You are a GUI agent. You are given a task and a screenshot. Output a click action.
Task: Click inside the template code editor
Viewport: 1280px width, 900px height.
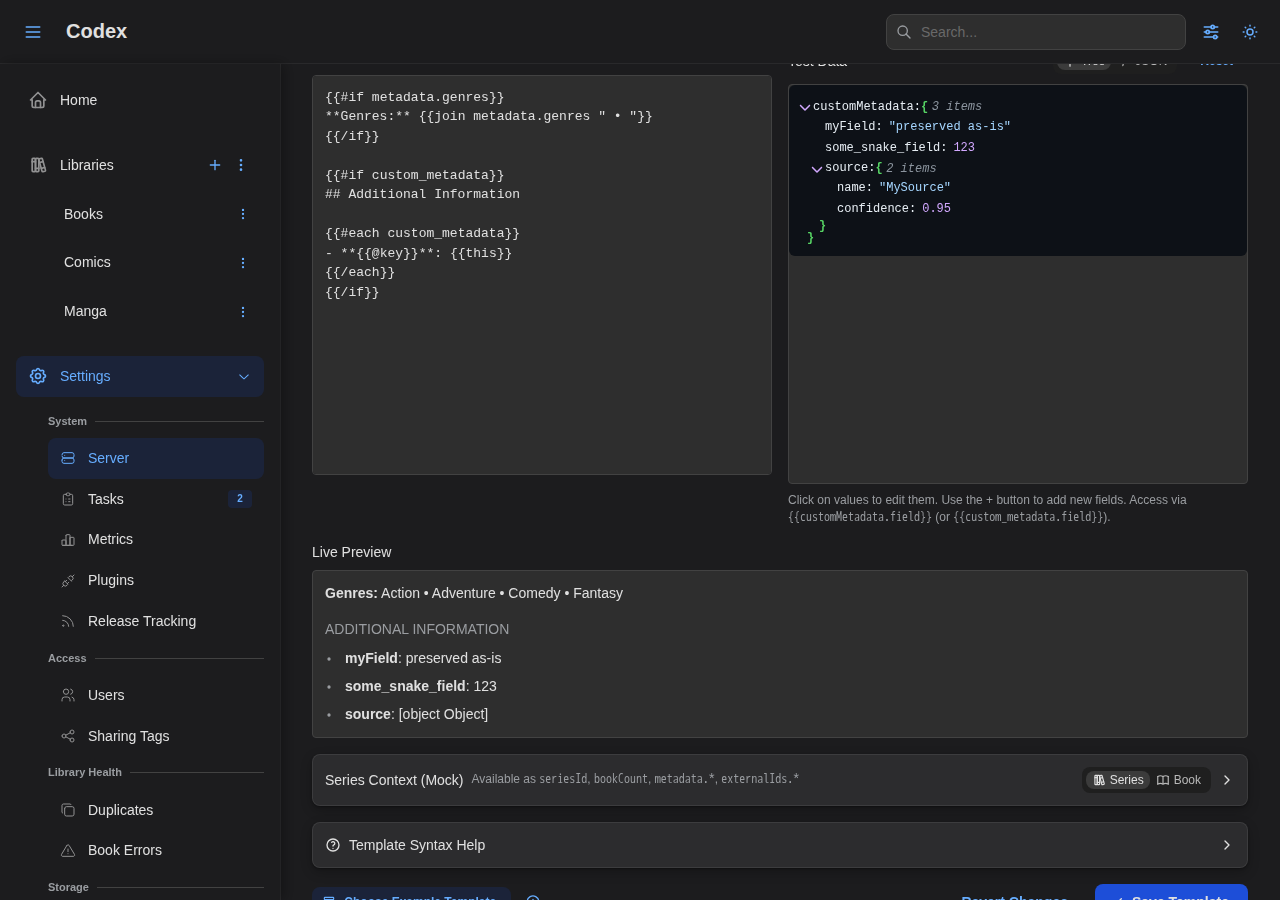point(542,275)
